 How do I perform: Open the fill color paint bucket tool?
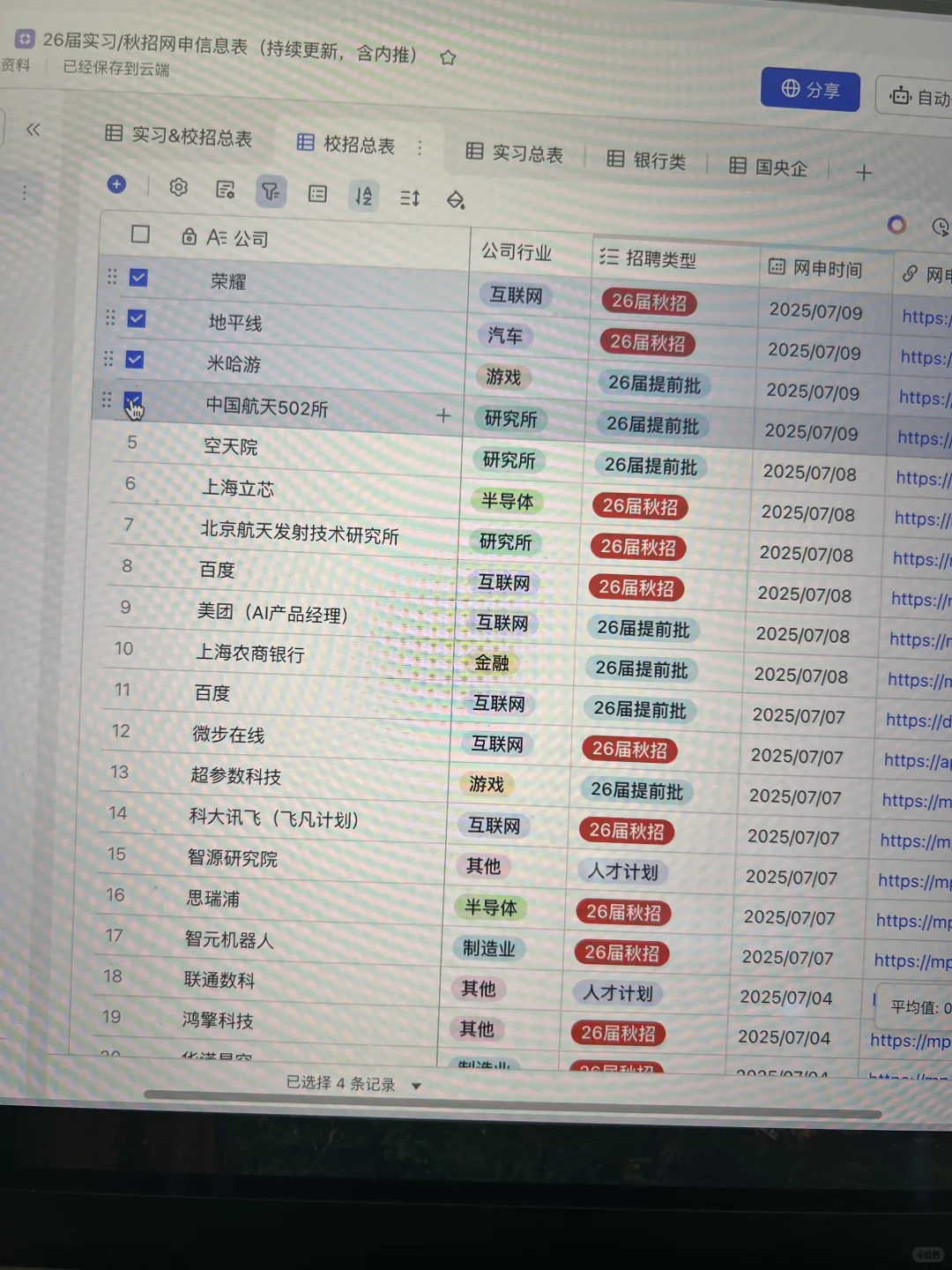456,200
